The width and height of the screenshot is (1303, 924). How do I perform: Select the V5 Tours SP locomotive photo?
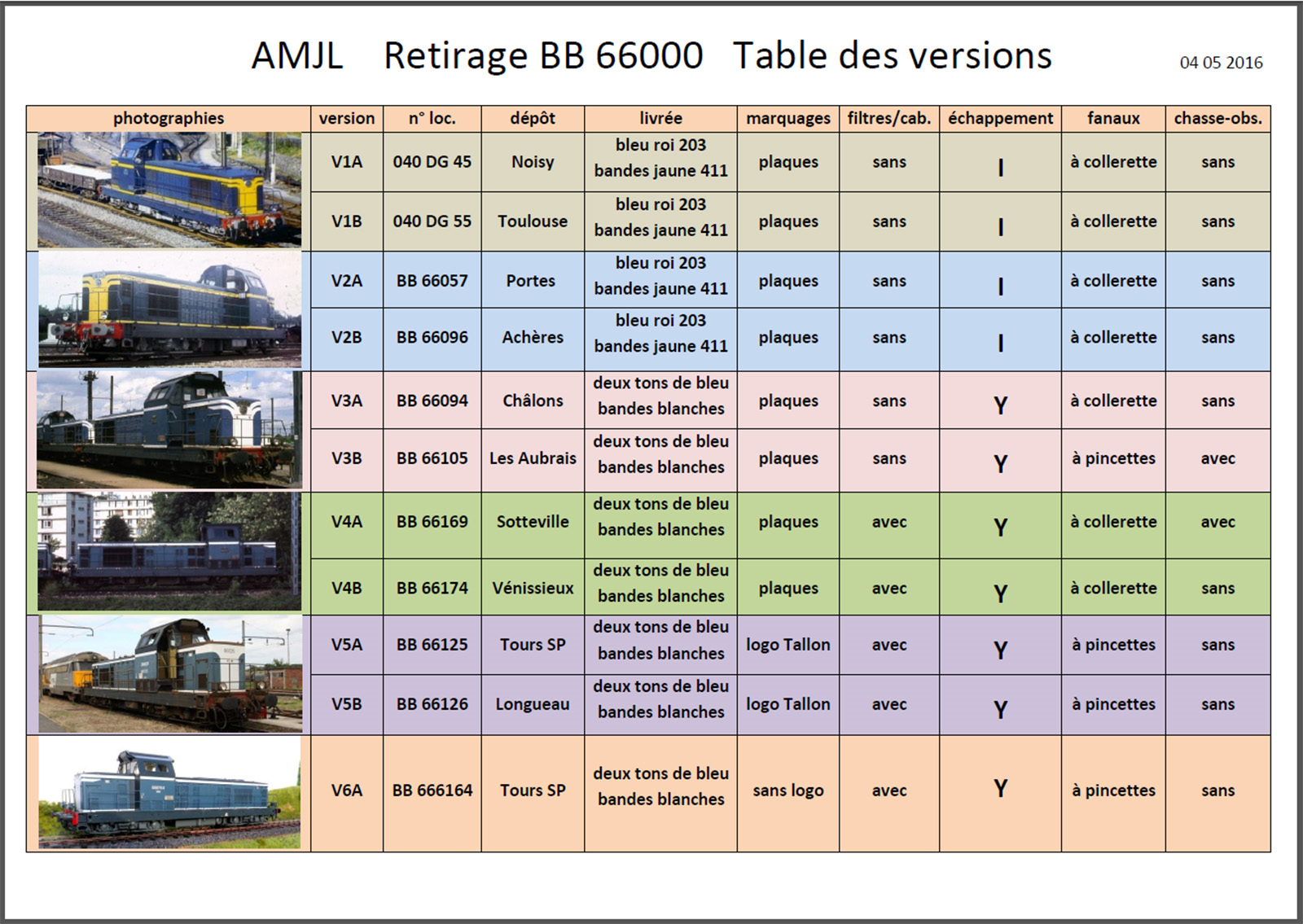tap(169, 674)
